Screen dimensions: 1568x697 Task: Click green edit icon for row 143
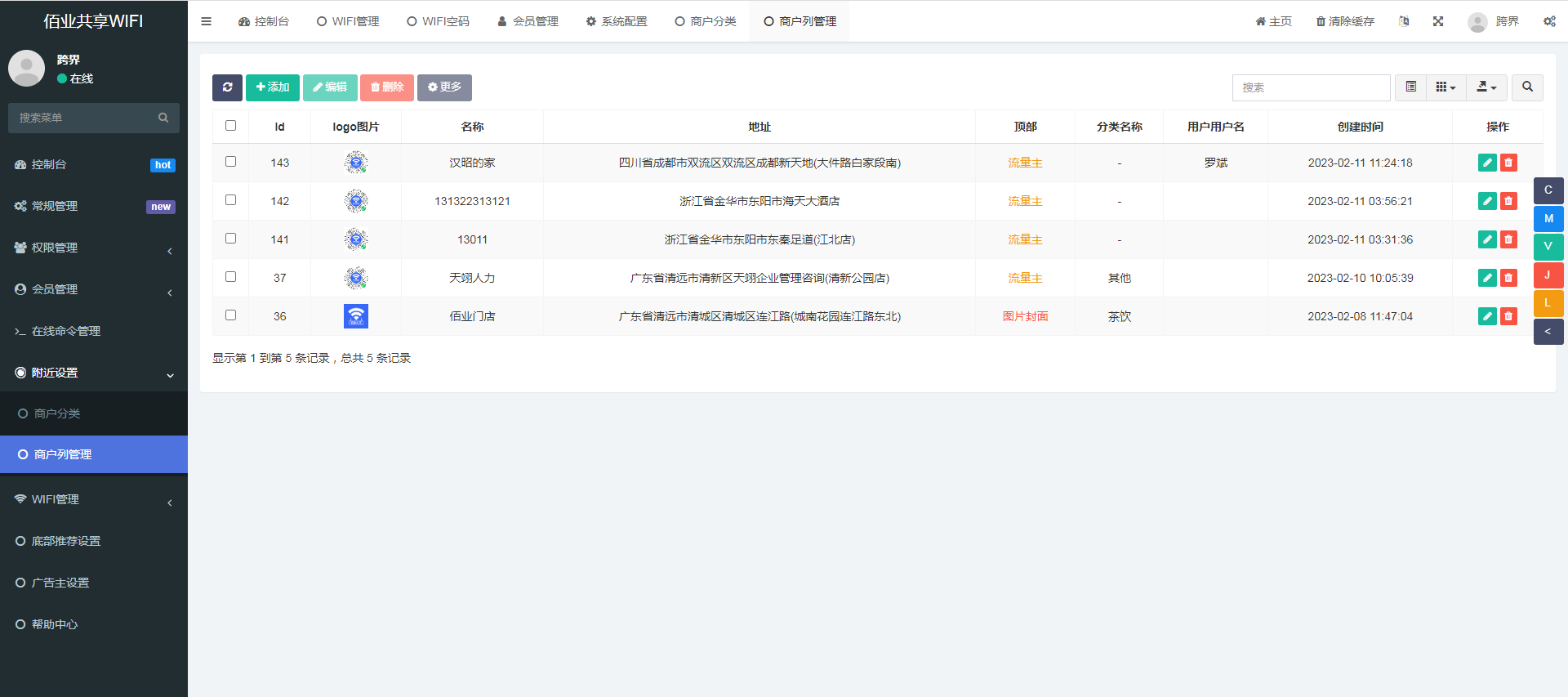click(x=1487, y=163)
